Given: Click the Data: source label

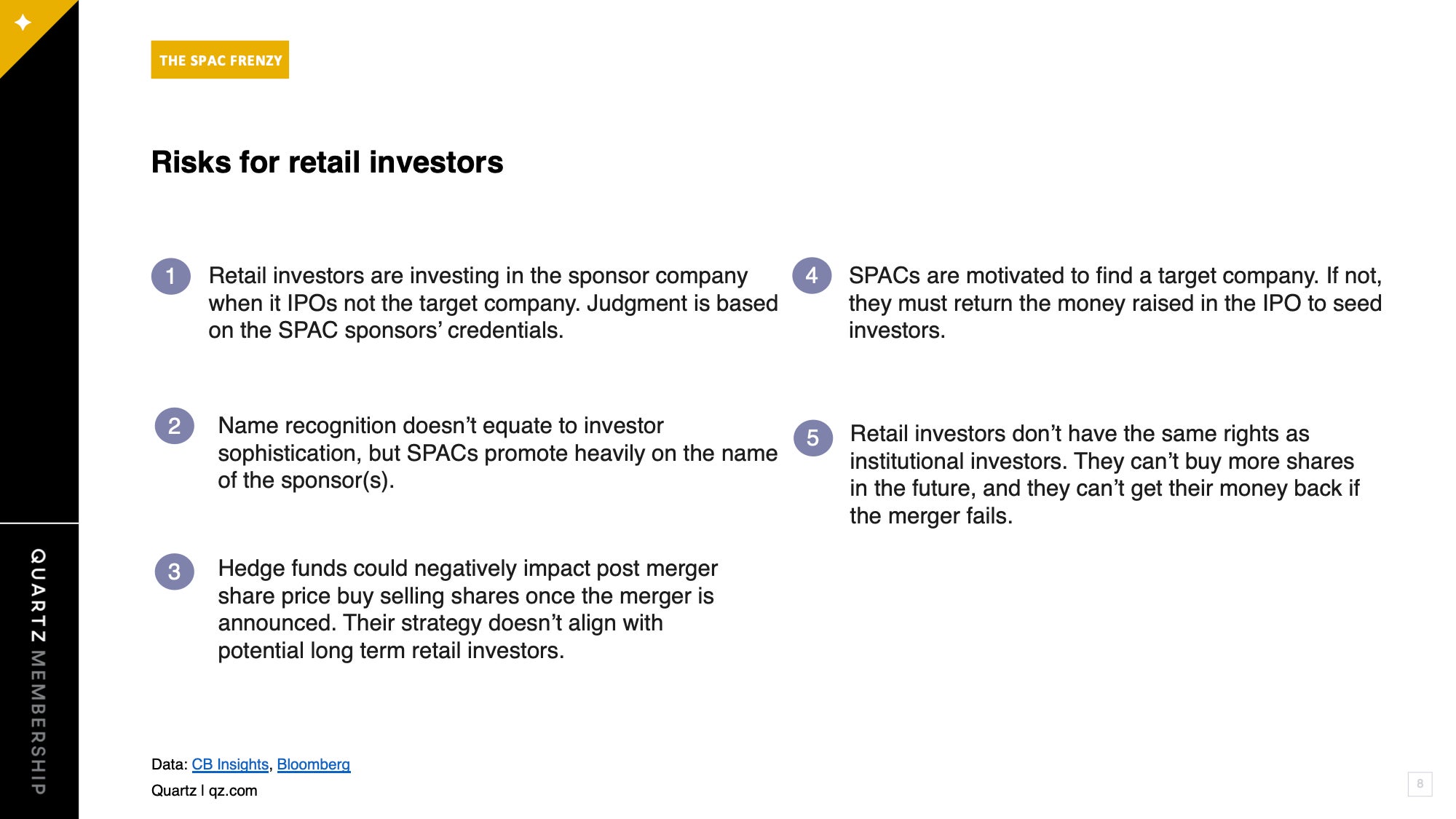Looking at the screenshot, I should pos(170,764).
